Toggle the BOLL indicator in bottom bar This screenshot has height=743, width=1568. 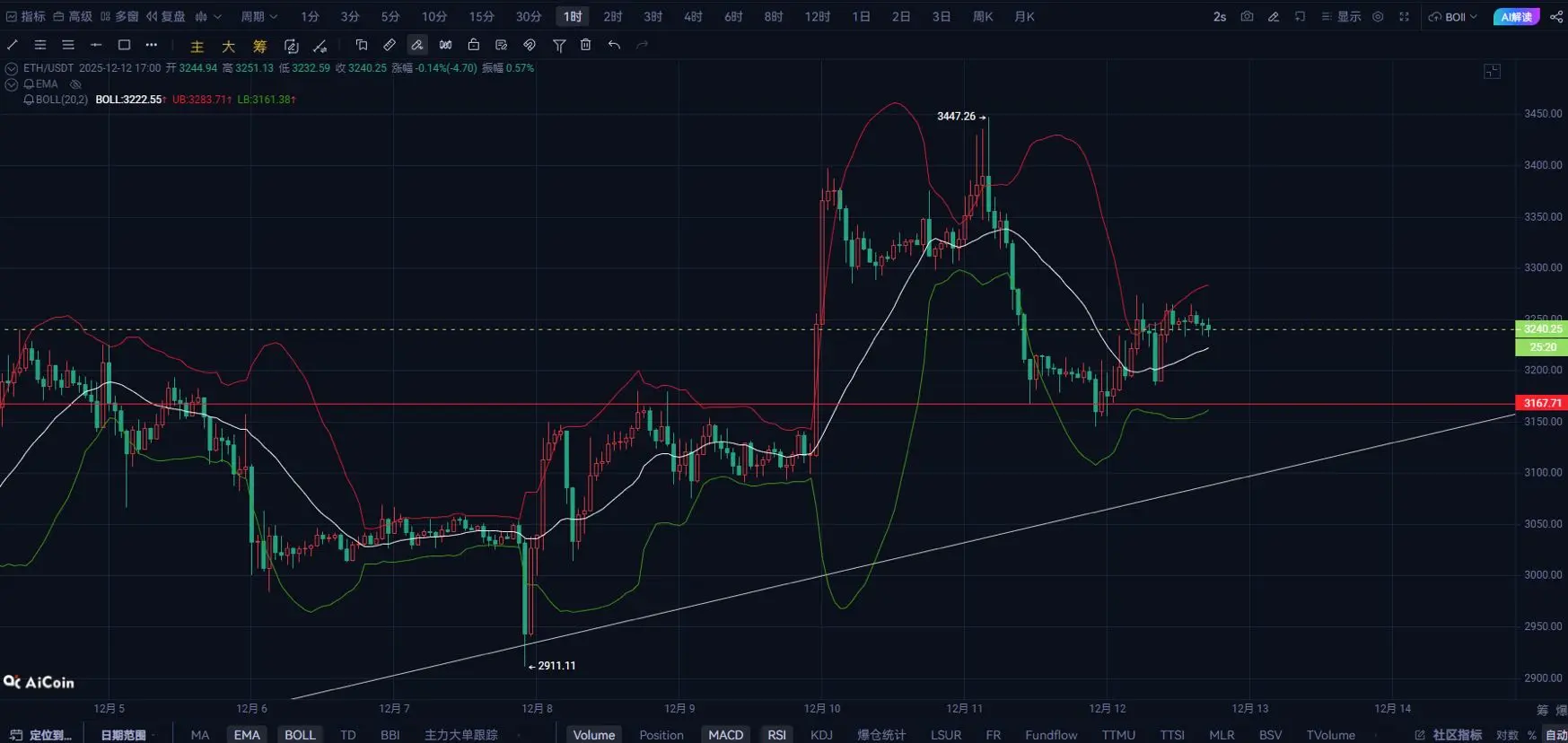tap(300, 734)
